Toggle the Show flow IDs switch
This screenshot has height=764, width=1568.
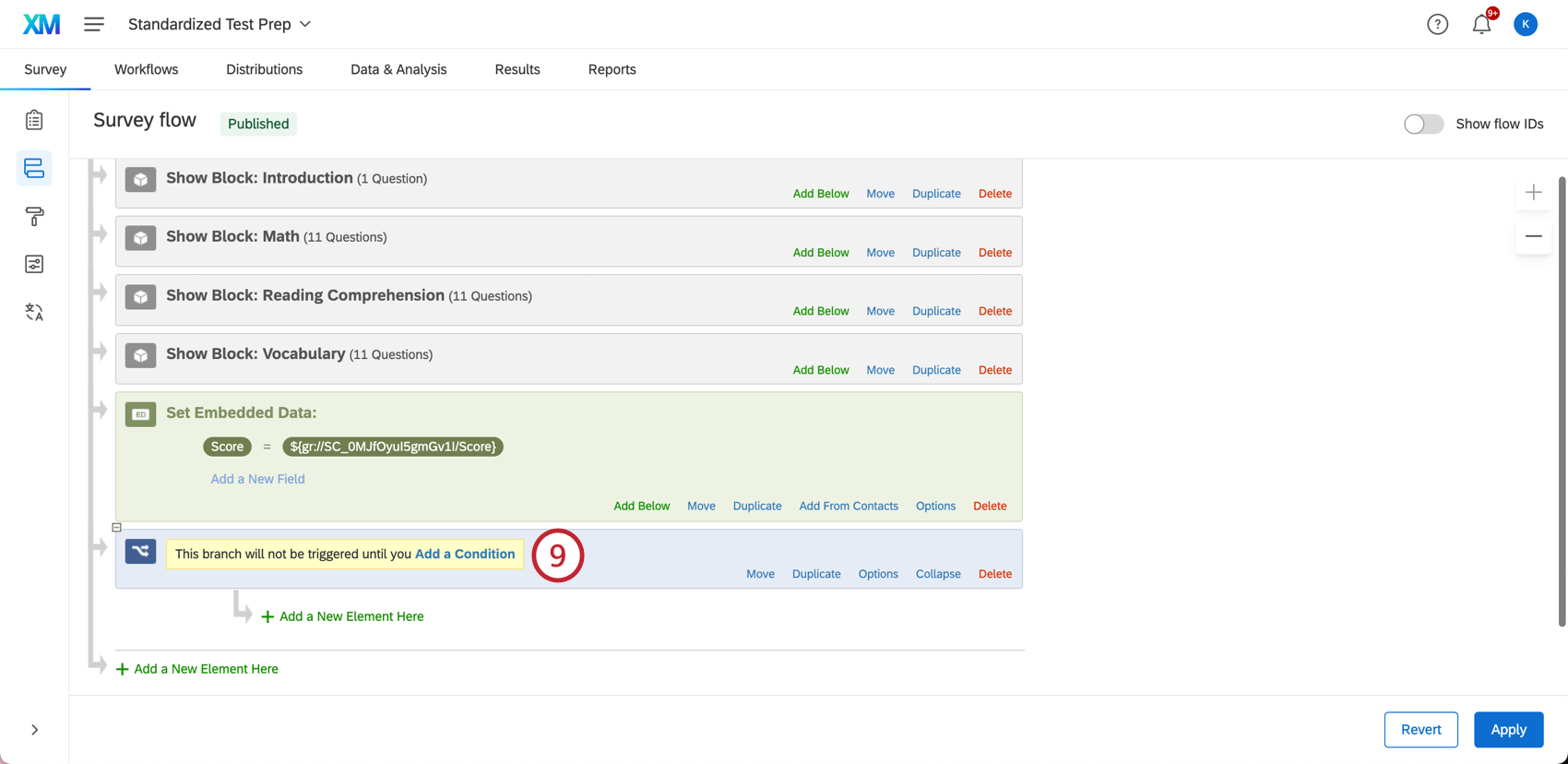(1423, 124)
